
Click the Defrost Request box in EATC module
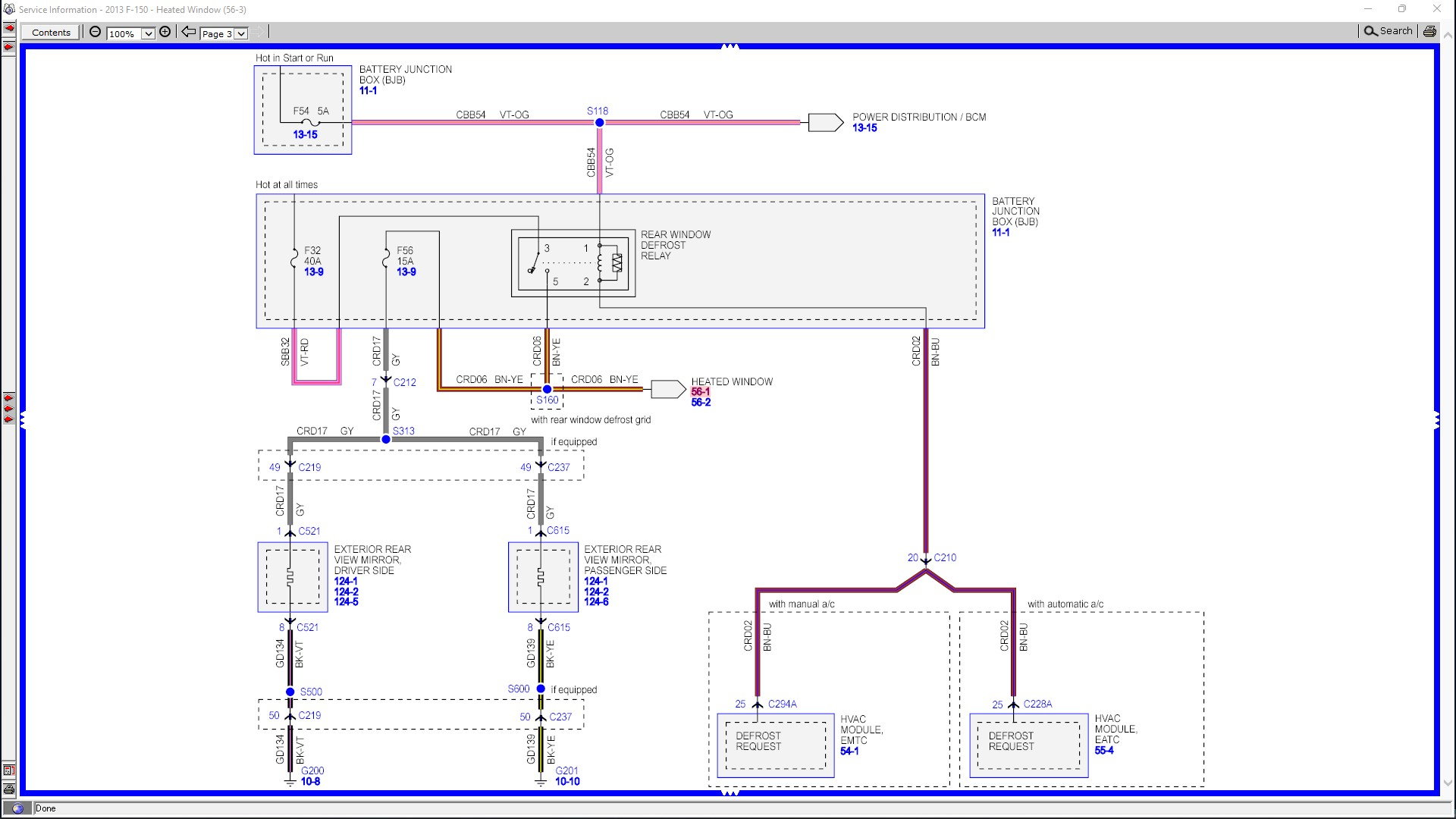1029,745
